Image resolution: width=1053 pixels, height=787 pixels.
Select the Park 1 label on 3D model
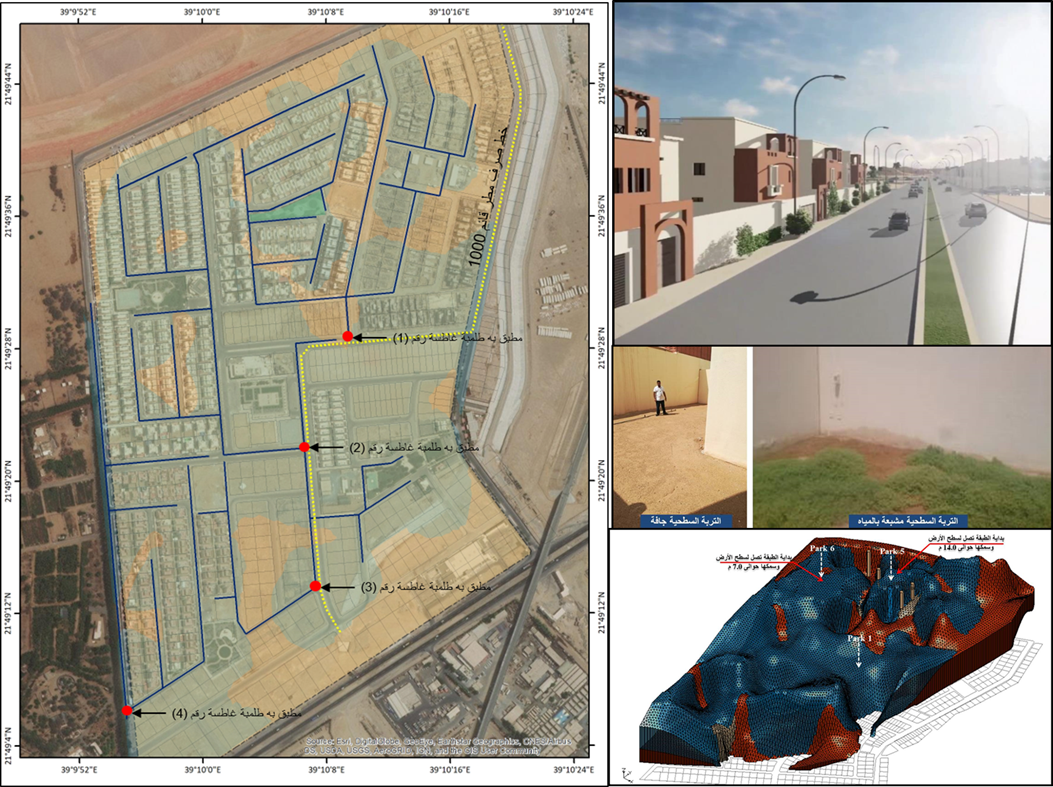[859, 637]
